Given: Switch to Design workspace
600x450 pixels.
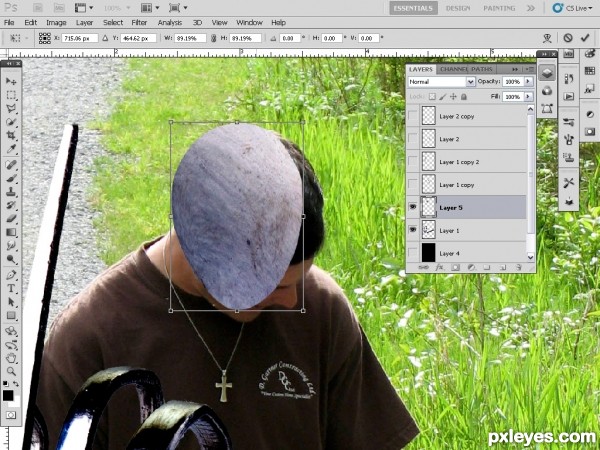Looking at the screenshot, I should pos(458,8).
